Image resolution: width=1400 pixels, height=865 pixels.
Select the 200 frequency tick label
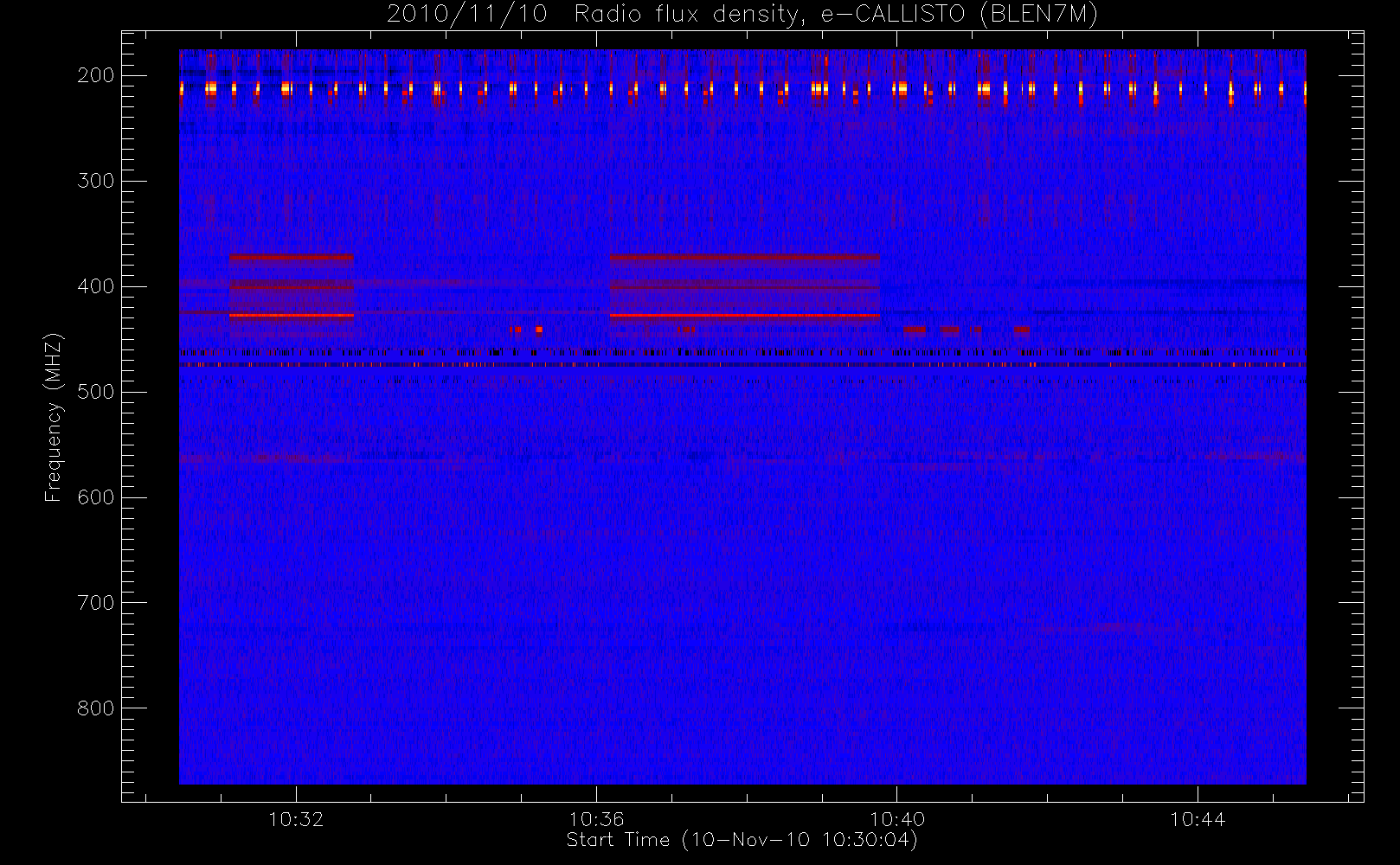pyautogui.click(x=96, y=75)
